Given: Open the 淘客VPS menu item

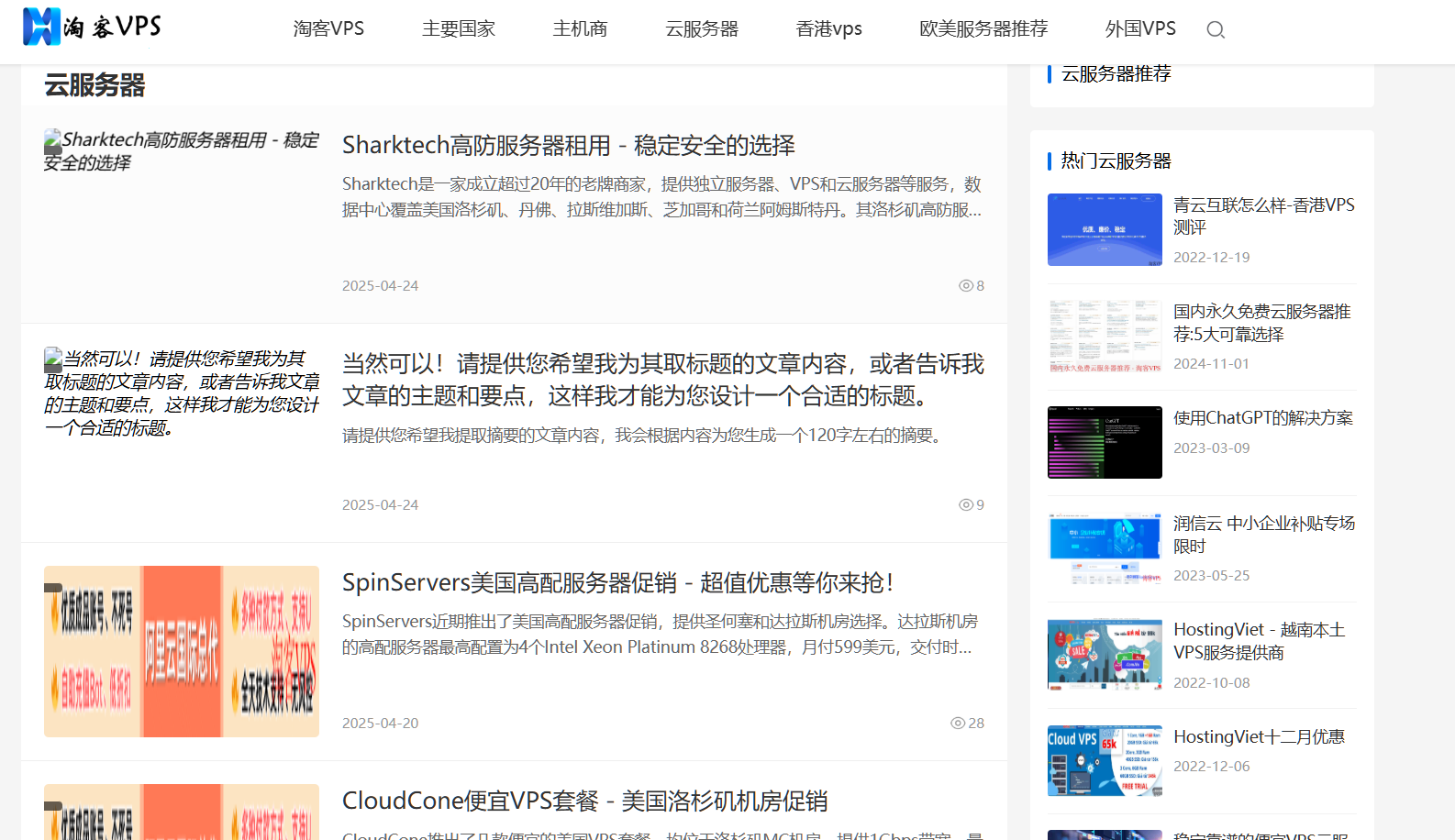Looking at the screenshot, I should click(328, 28).
